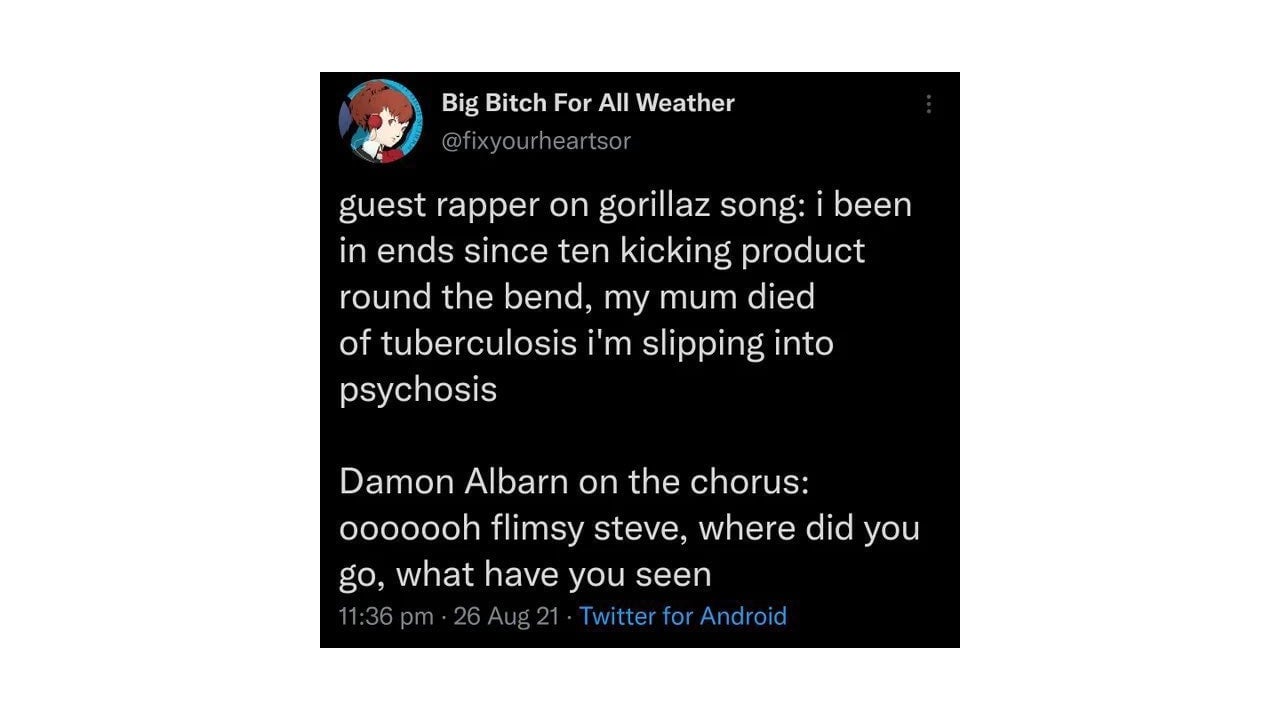Select the 'ooooooh' chorus text

point(410,528)
